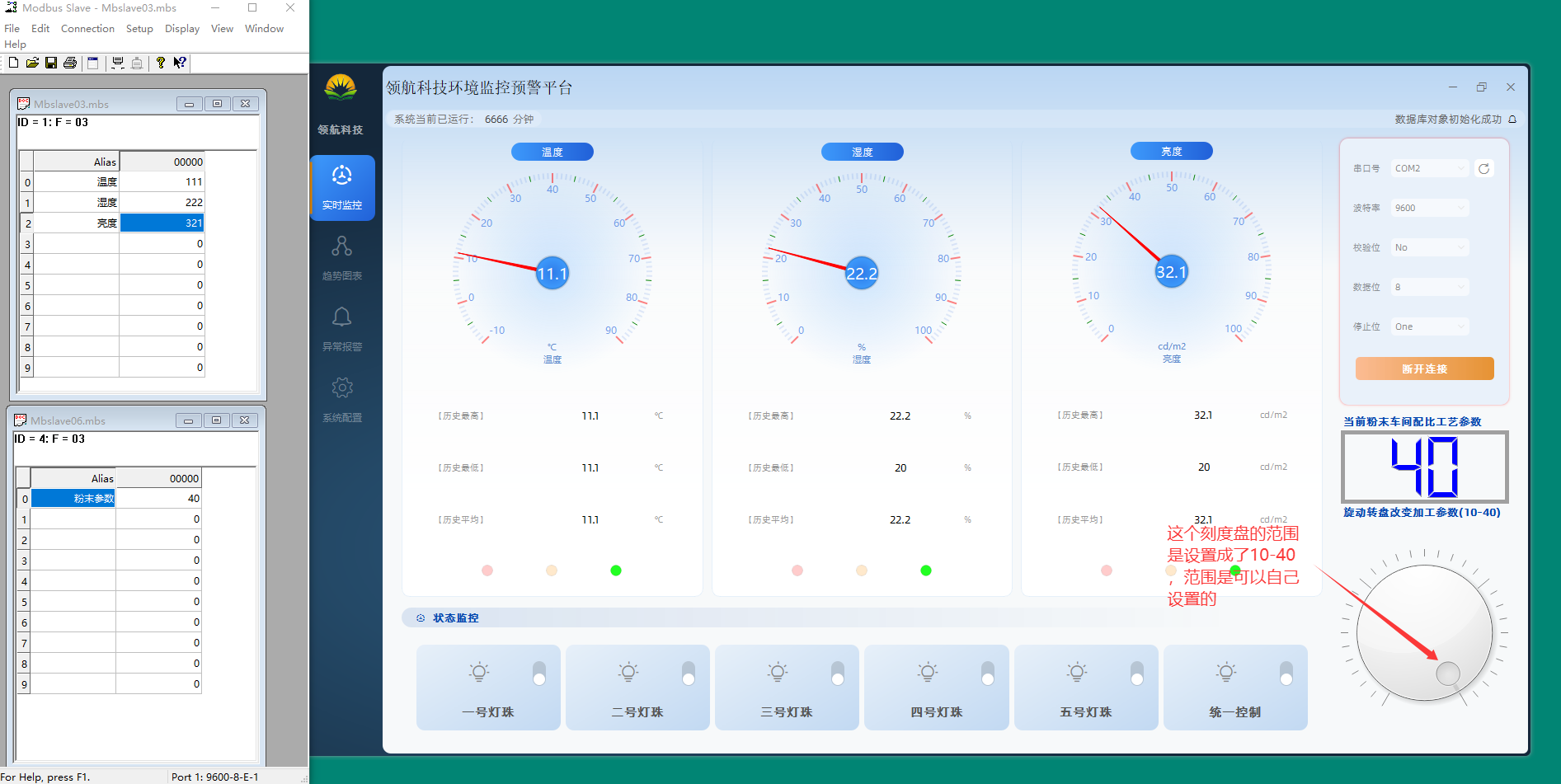Click the notification bell beside 数据库对象初始化成功
The image size is (1561, 784).
point(1512,120)
